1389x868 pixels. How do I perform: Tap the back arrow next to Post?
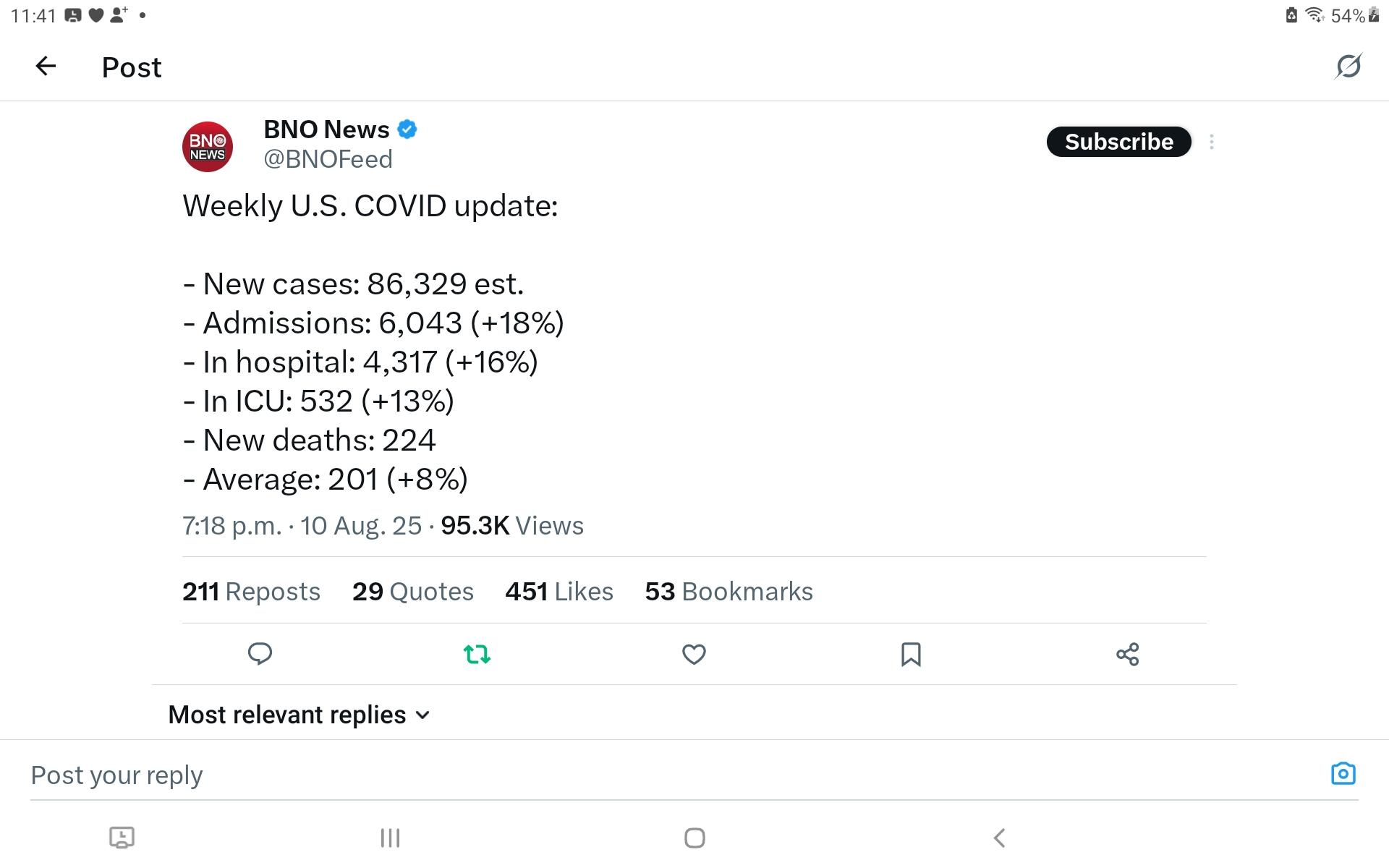click(46, 67)
